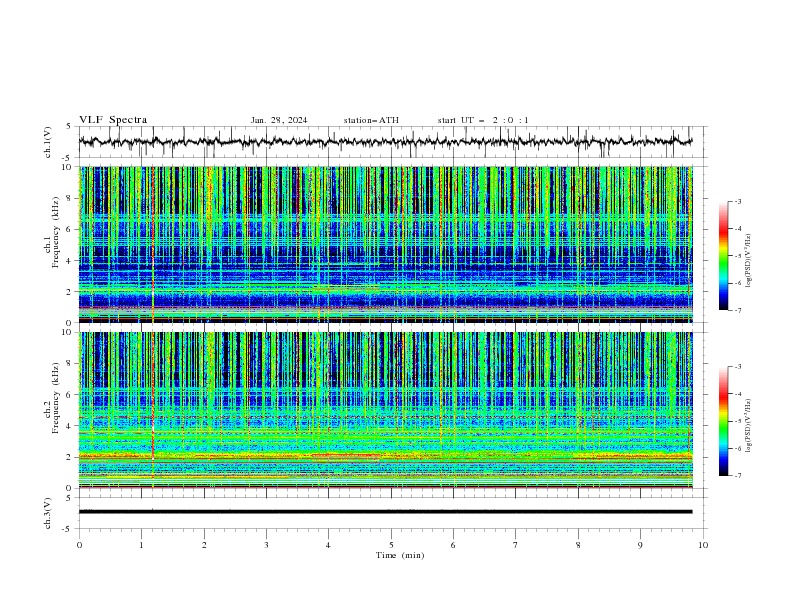Click the ch.2 'Frequency (kHz)' axis label
This screenshot has width=792, height=612.
click(56, 398)
